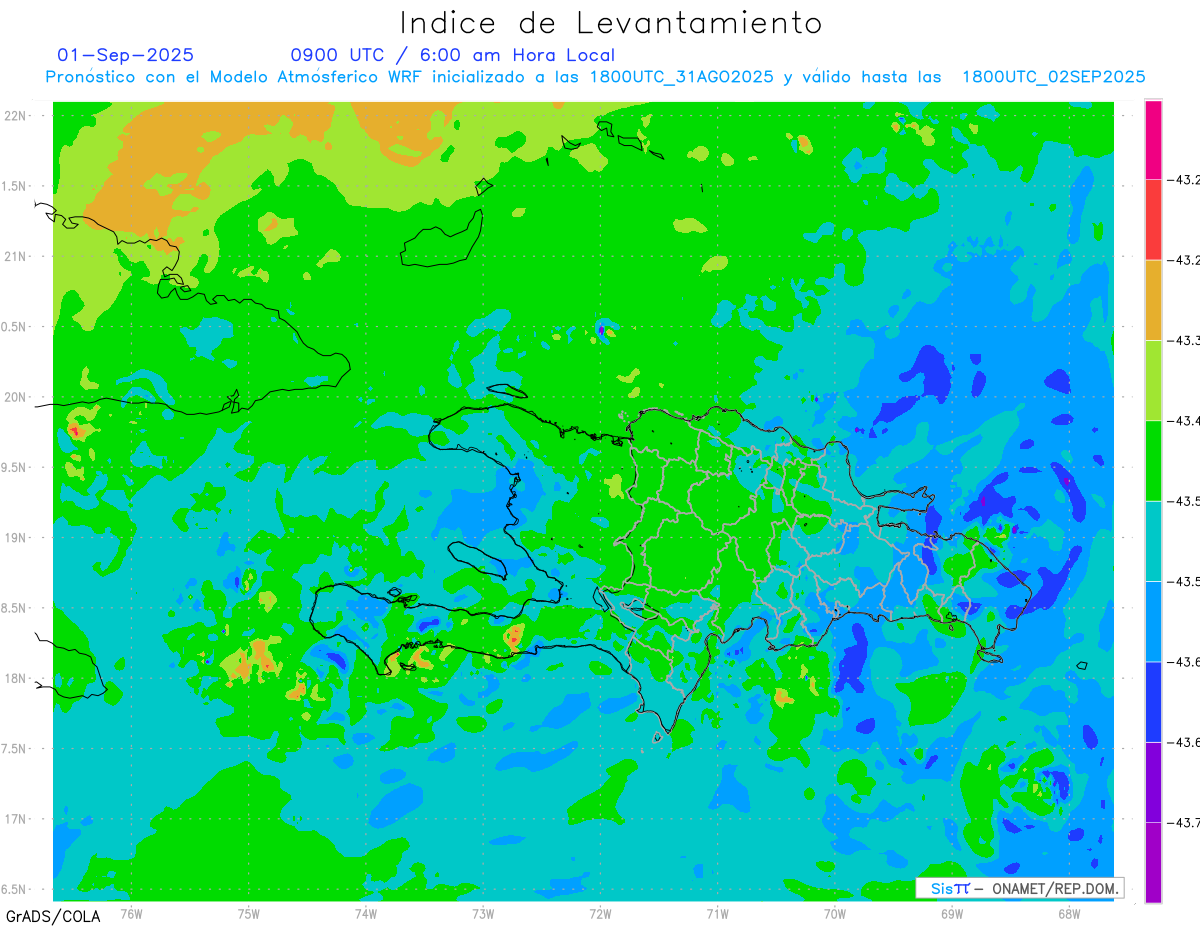This screenshot has height=927, width=1200.
Task: Click the 71W longitude label
Action: [717, 914]
